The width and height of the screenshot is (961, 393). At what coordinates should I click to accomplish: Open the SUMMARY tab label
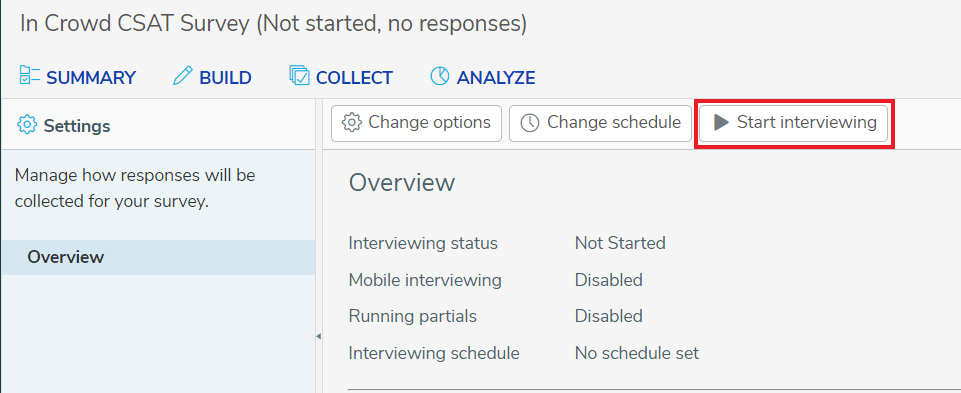91,78
